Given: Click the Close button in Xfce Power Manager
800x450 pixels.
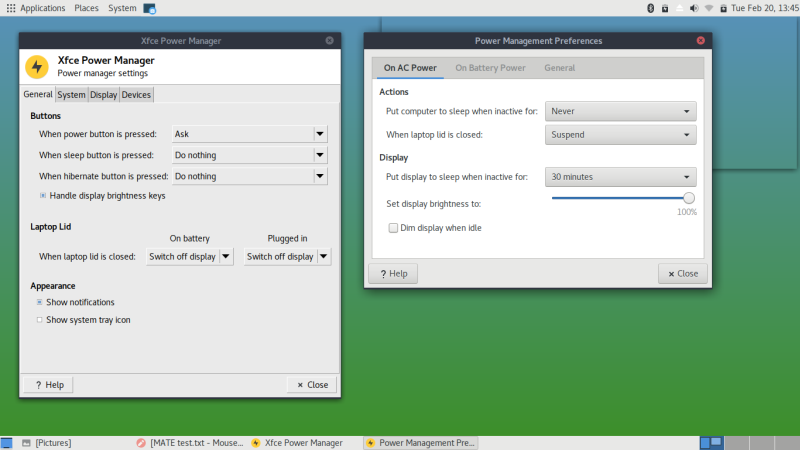Looking at the screenshot, I should (311, 385).
